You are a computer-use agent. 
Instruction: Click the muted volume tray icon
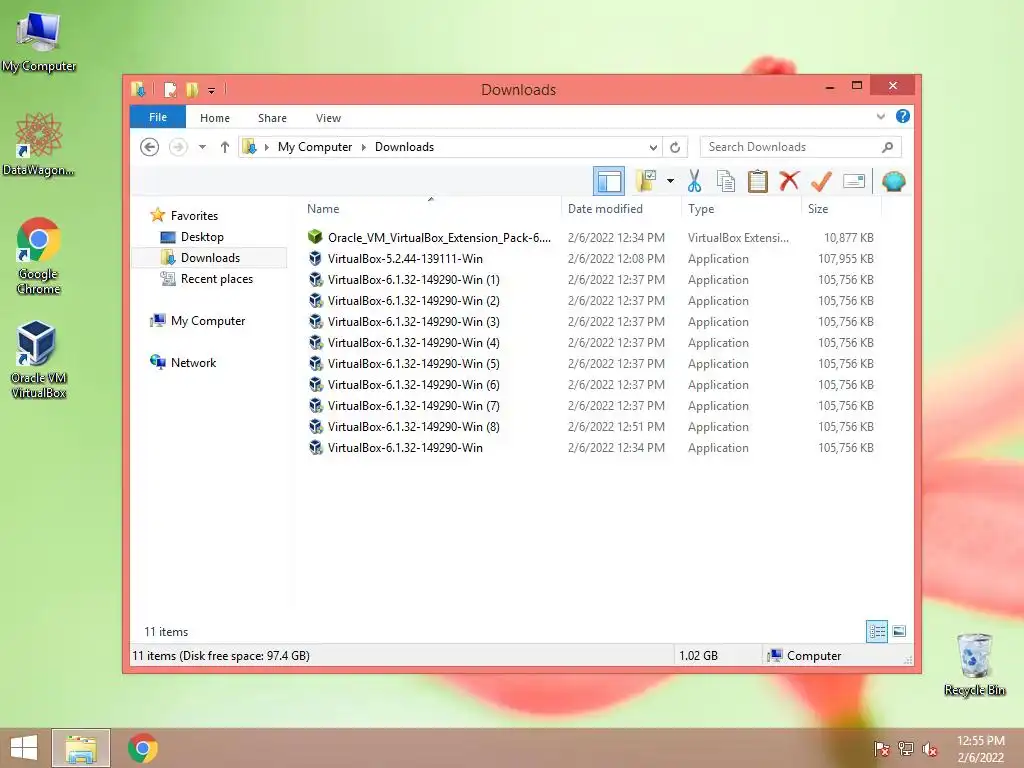pyautogui.click(x=929, y=748)
